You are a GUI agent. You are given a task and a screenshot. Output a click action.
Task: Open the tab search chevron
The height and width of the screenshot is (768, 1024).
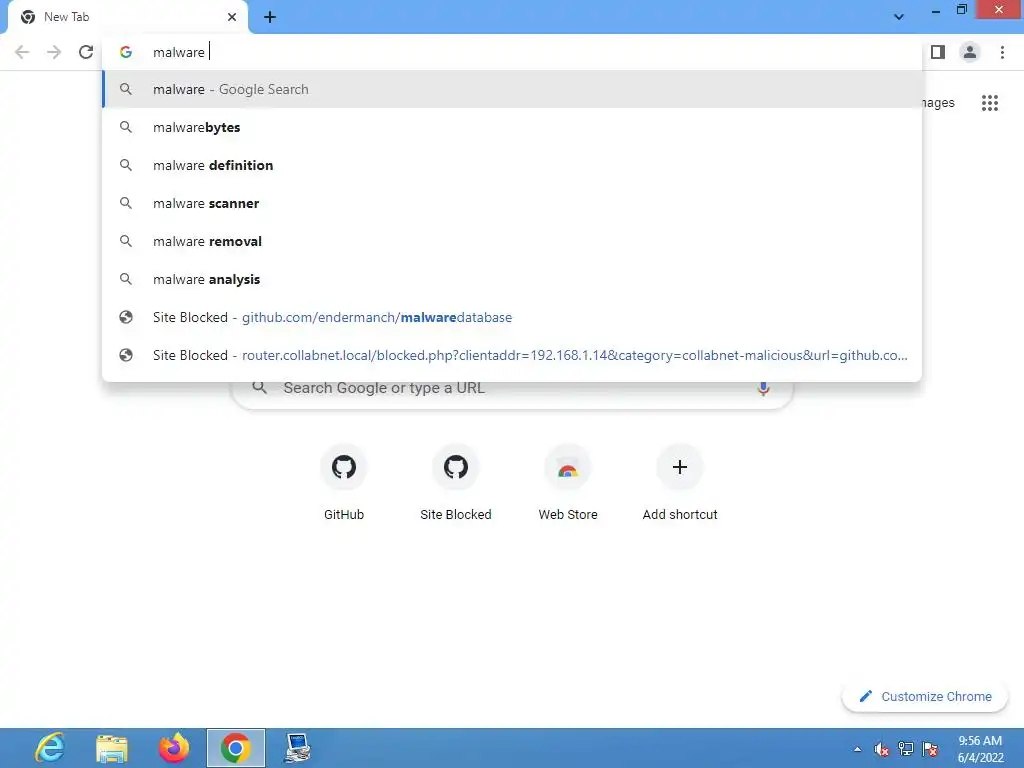[x=899, y=17]
